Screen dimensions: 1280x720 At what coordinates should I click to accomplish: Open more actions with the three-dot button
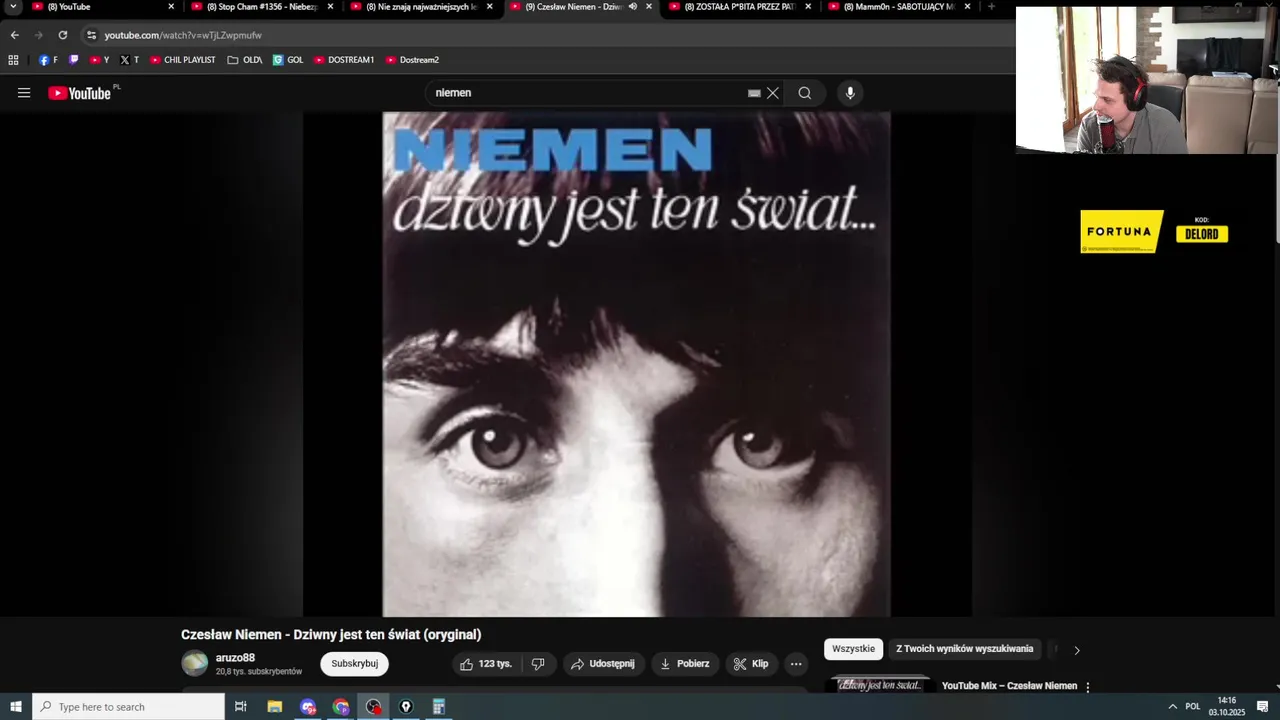tap(796, 664)
